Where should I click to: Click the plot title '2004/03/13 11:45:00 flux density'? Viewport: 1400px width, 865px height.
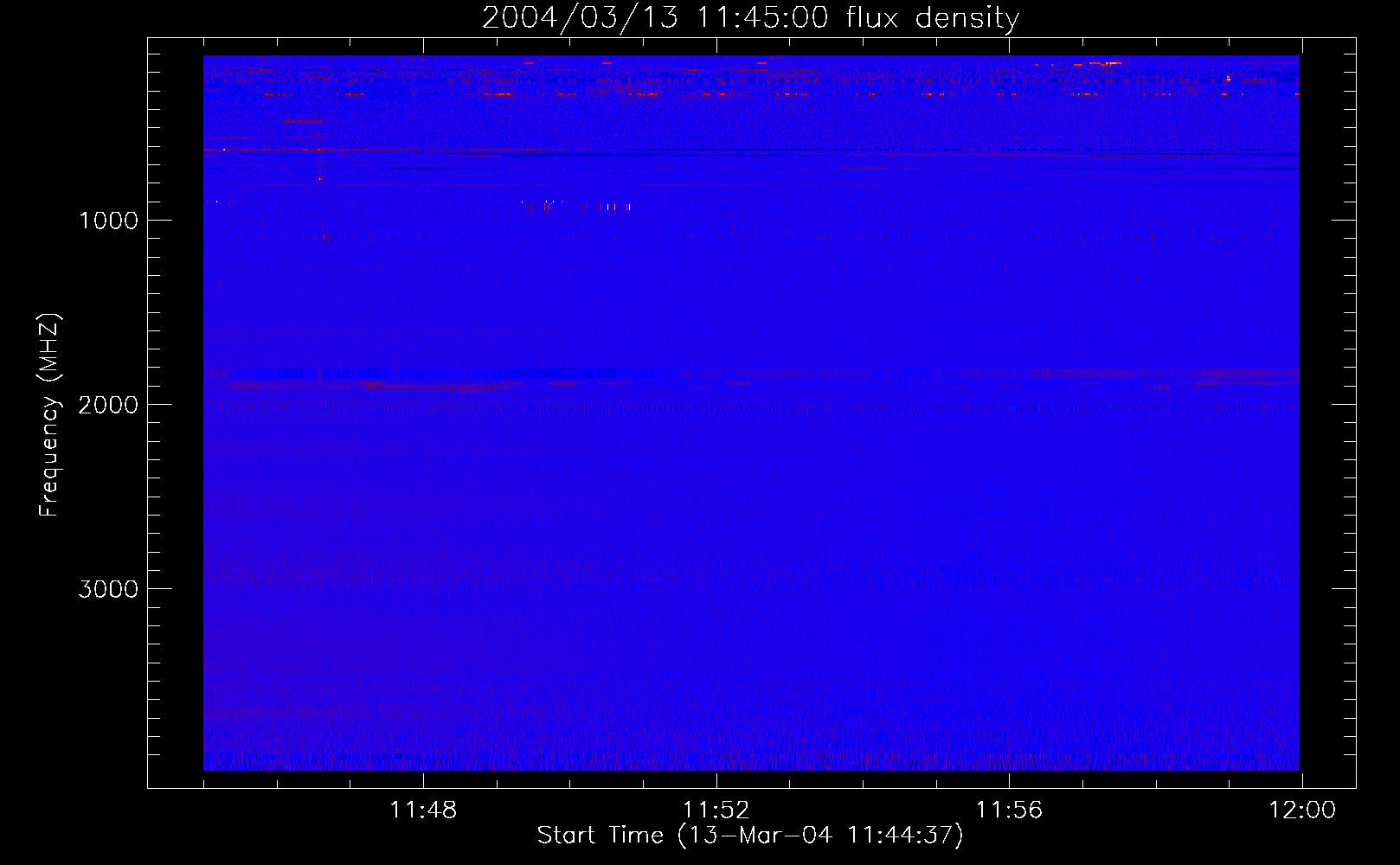tap(750, 18)
